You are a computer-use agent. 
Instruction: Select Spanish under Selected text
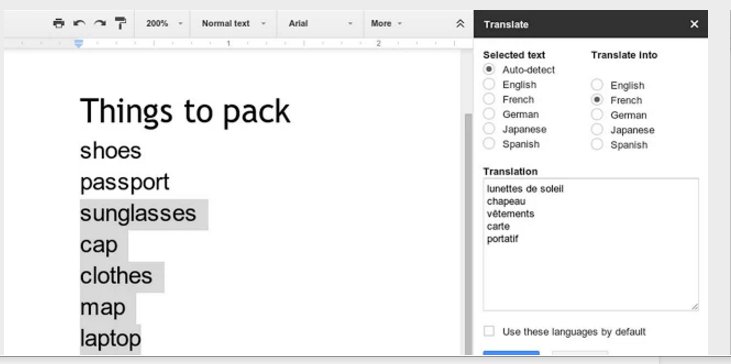click(489, 144)
